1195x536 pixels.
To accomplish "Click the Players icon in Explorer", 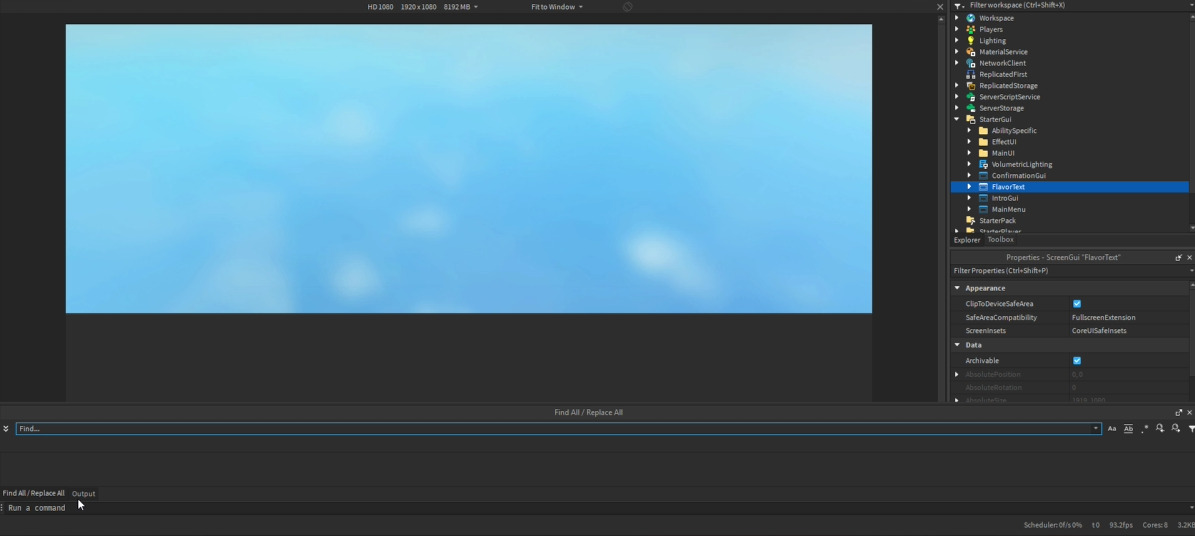I will 970,29.
